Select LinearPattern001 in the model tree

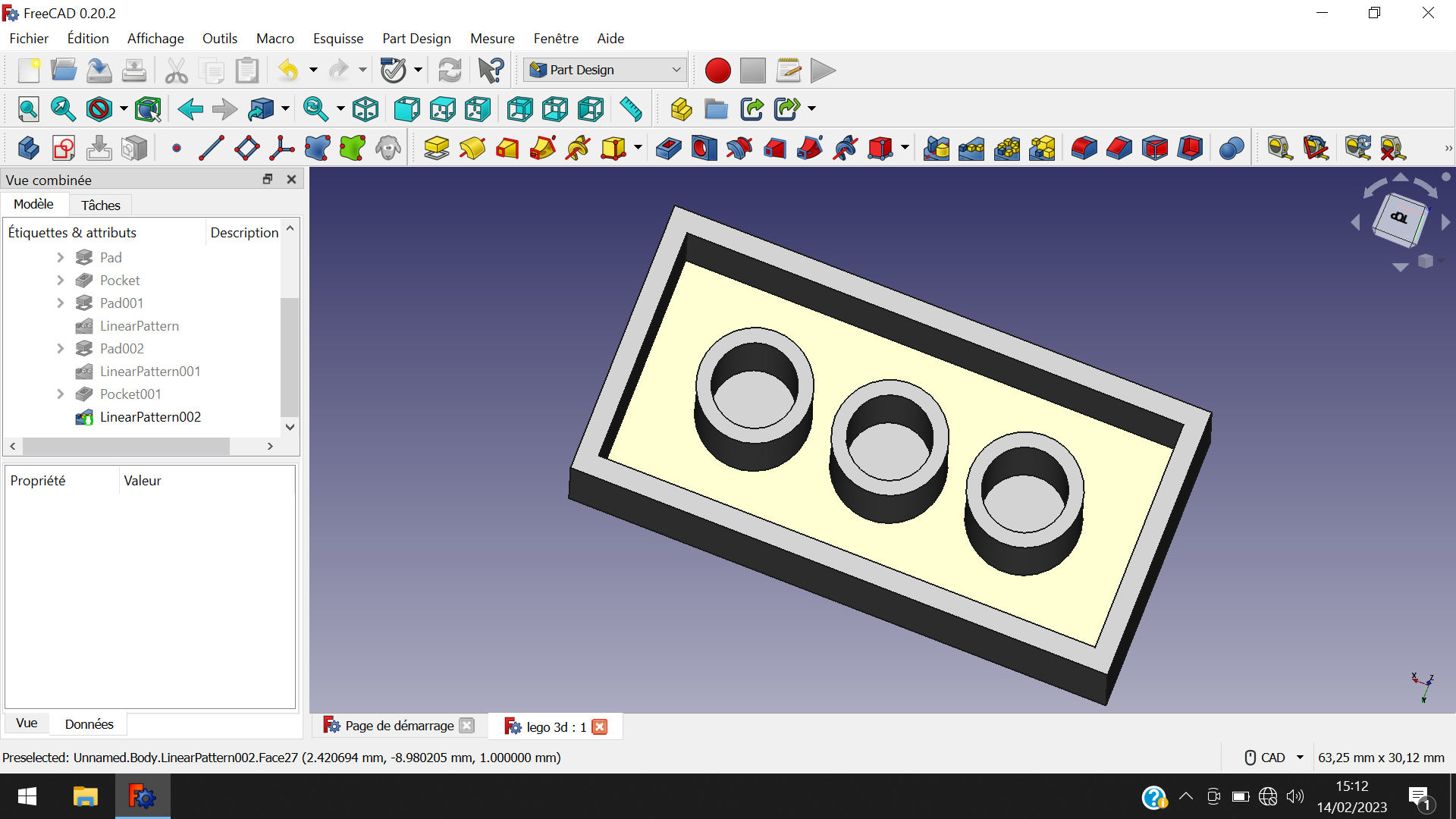(150, 372)
